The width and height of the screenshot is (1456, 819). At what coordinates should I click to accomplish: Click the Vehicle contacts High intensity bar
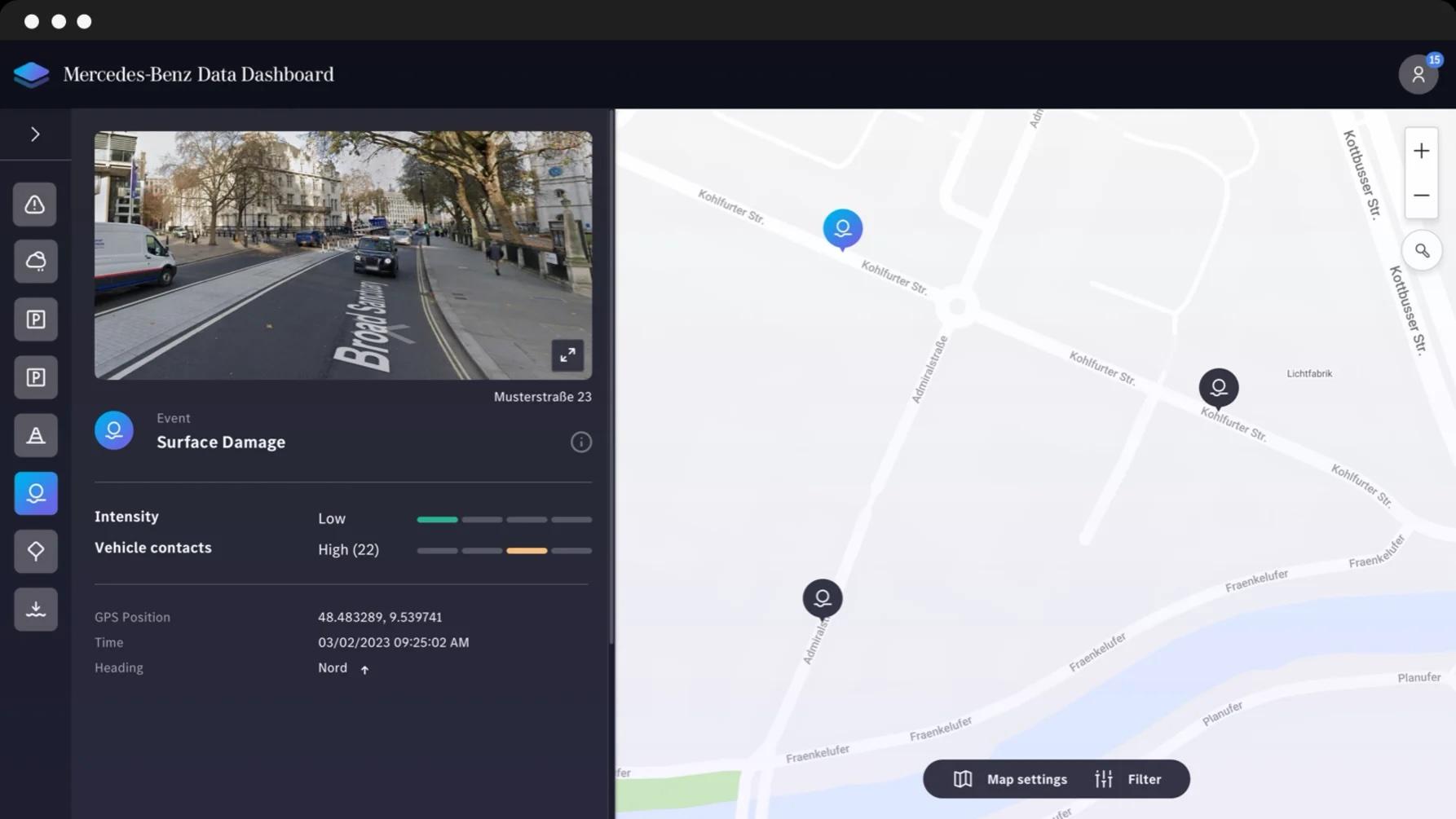[527, 550]
